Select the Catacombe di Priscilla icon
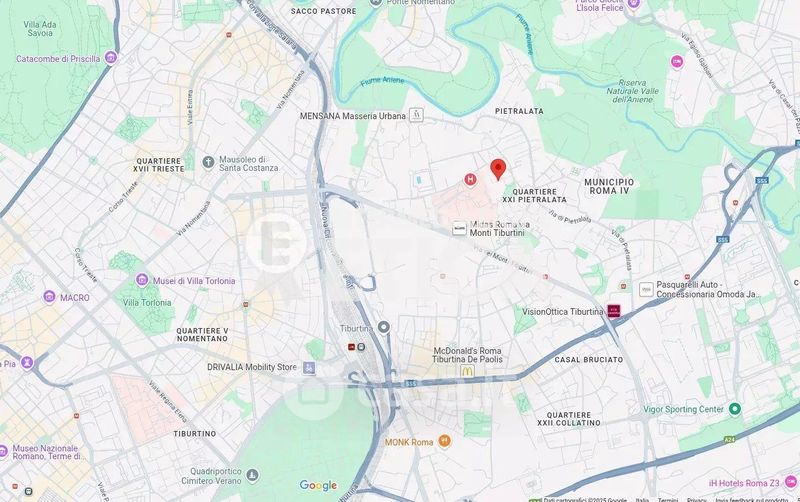800x502 pixels. pos(111,58)
